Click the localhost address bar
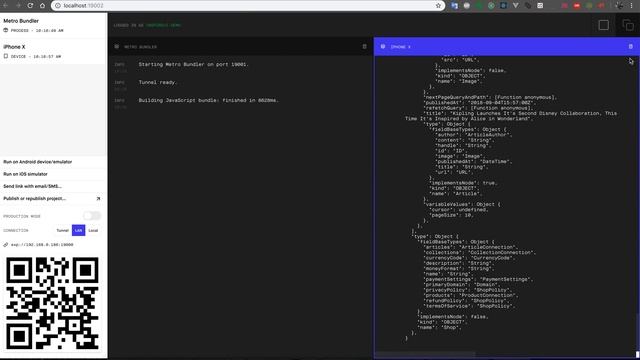Image resolution: width=640 pixels, height=360 pixels. click(x=248, y=6)
